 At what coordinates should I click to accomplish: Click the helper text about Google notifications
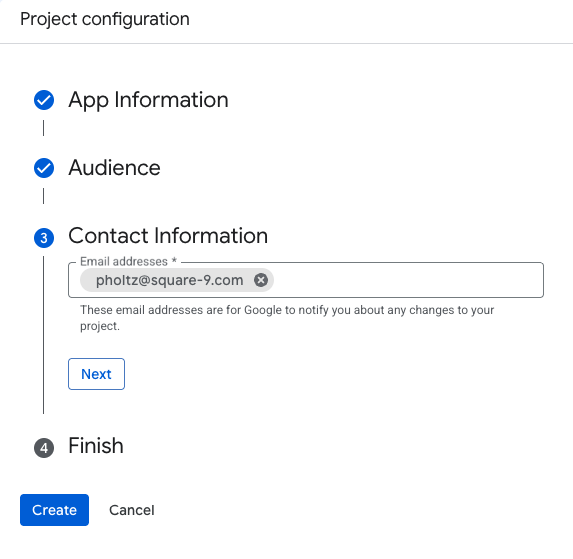coord(287,317)
